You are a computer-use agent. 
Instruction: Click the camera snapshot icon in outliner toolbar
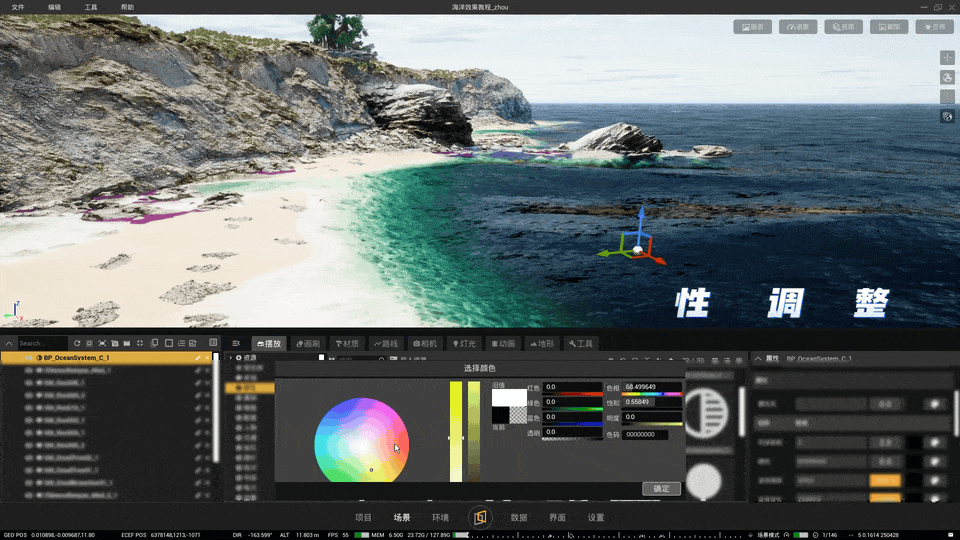114,343
